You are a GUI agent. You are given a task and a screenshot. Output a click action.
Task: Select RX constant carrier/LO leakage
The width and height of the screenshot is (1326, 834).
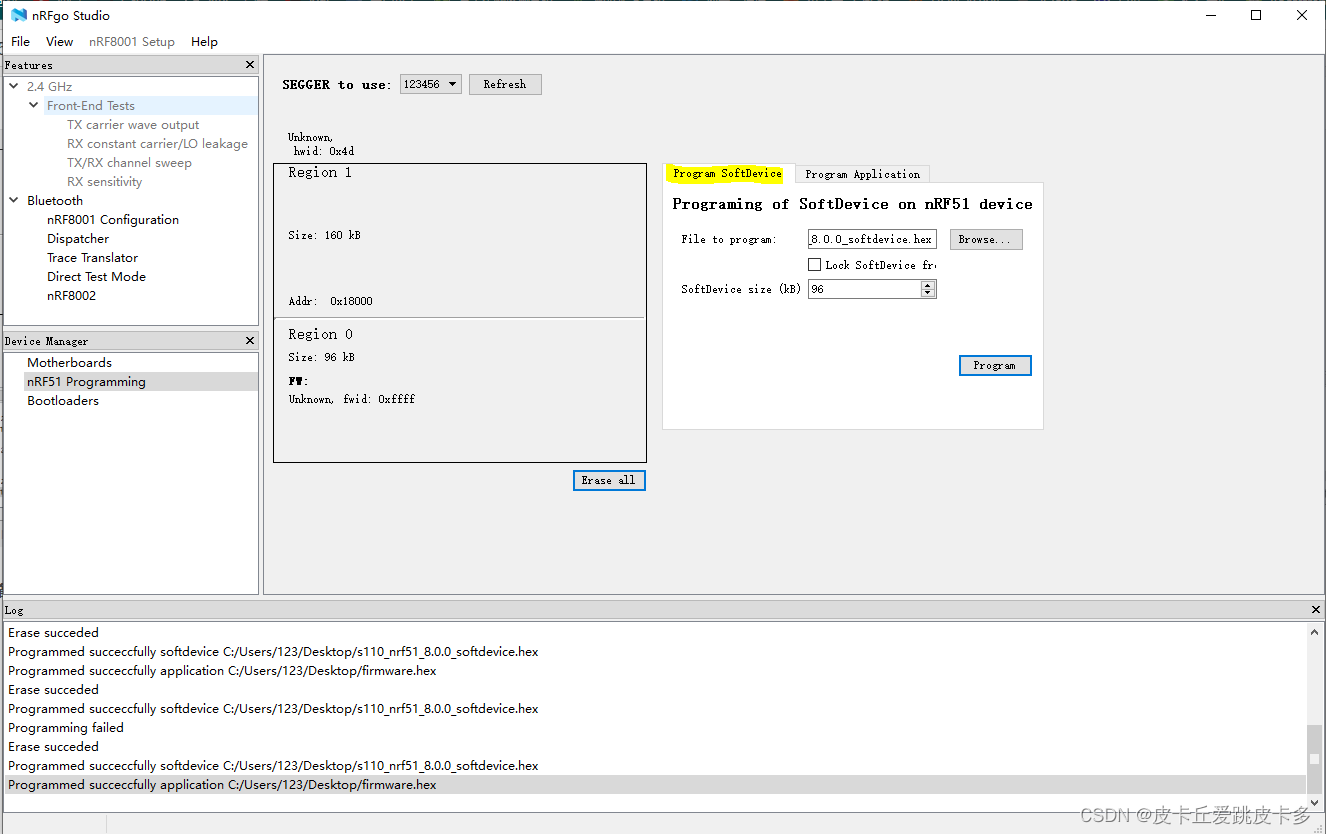pyautogui.click(x=157, y=144)
